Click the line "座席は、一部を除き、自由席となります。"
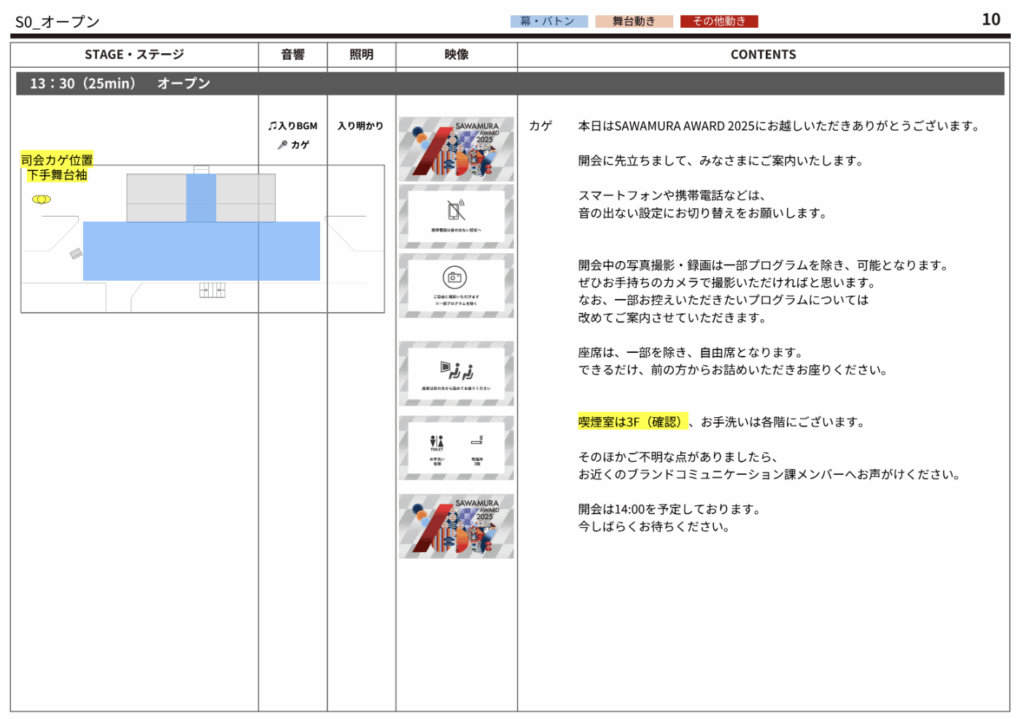Image resolution: width=1024 pixels, height=719 pixels. (x=690, y=353)
